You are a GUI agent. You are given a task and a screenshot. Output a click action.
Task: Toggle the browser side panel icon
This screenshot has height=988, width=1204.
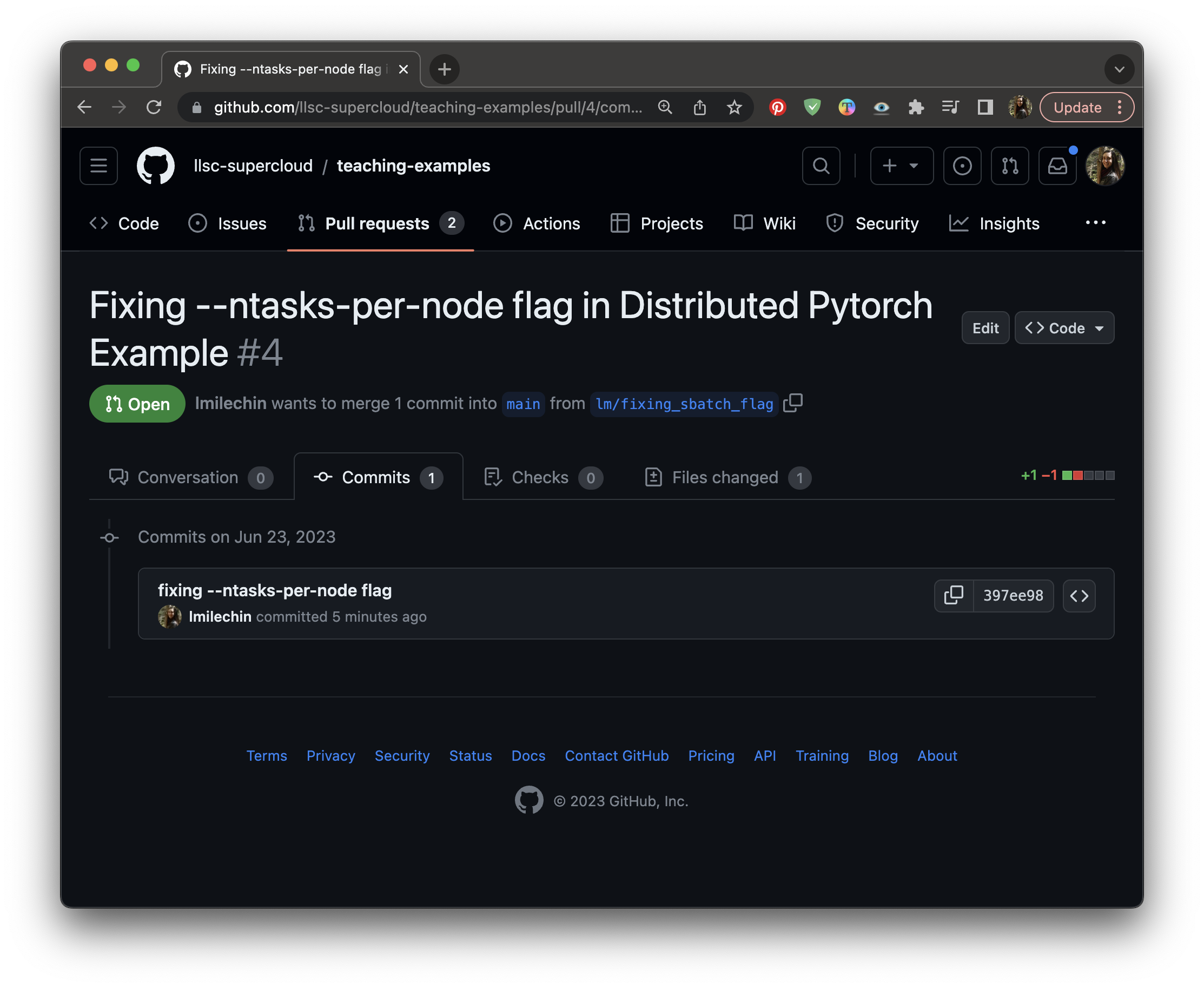985,107
